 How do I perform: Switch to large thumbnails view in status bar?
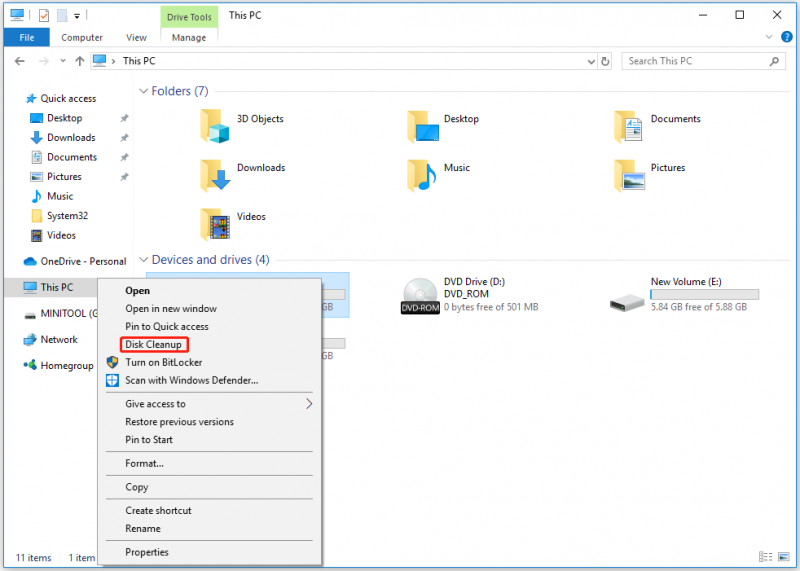click(784, 557)
